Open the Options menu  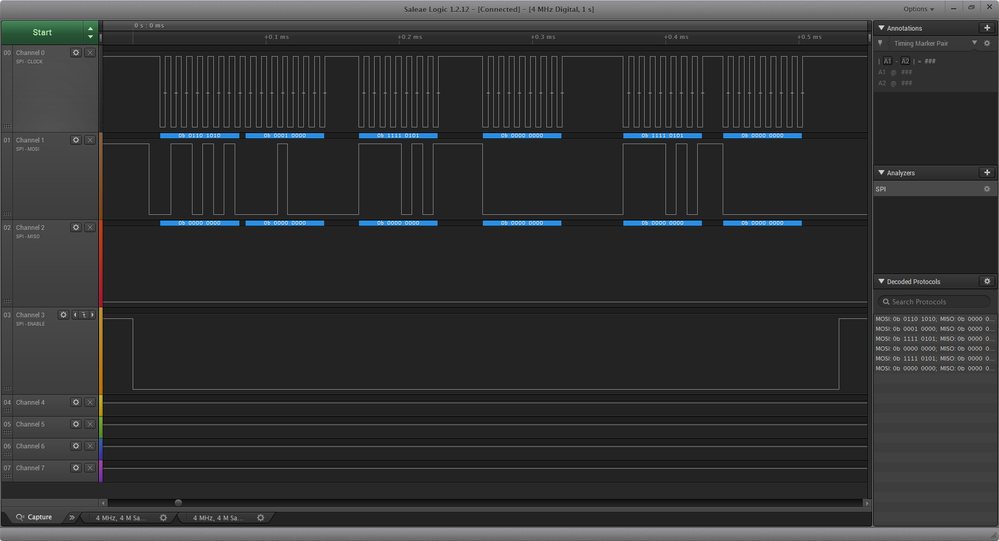pos(918,9)
